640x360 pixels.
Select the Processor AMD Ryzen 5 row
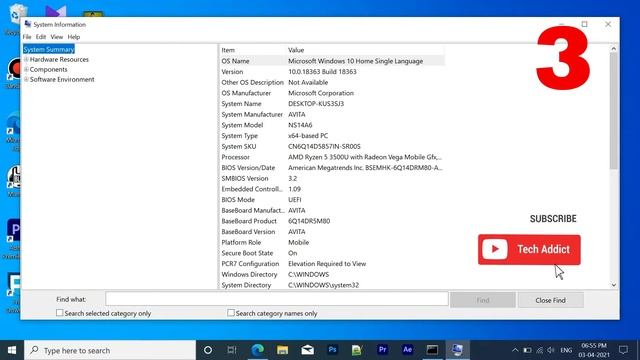[332, 157]
